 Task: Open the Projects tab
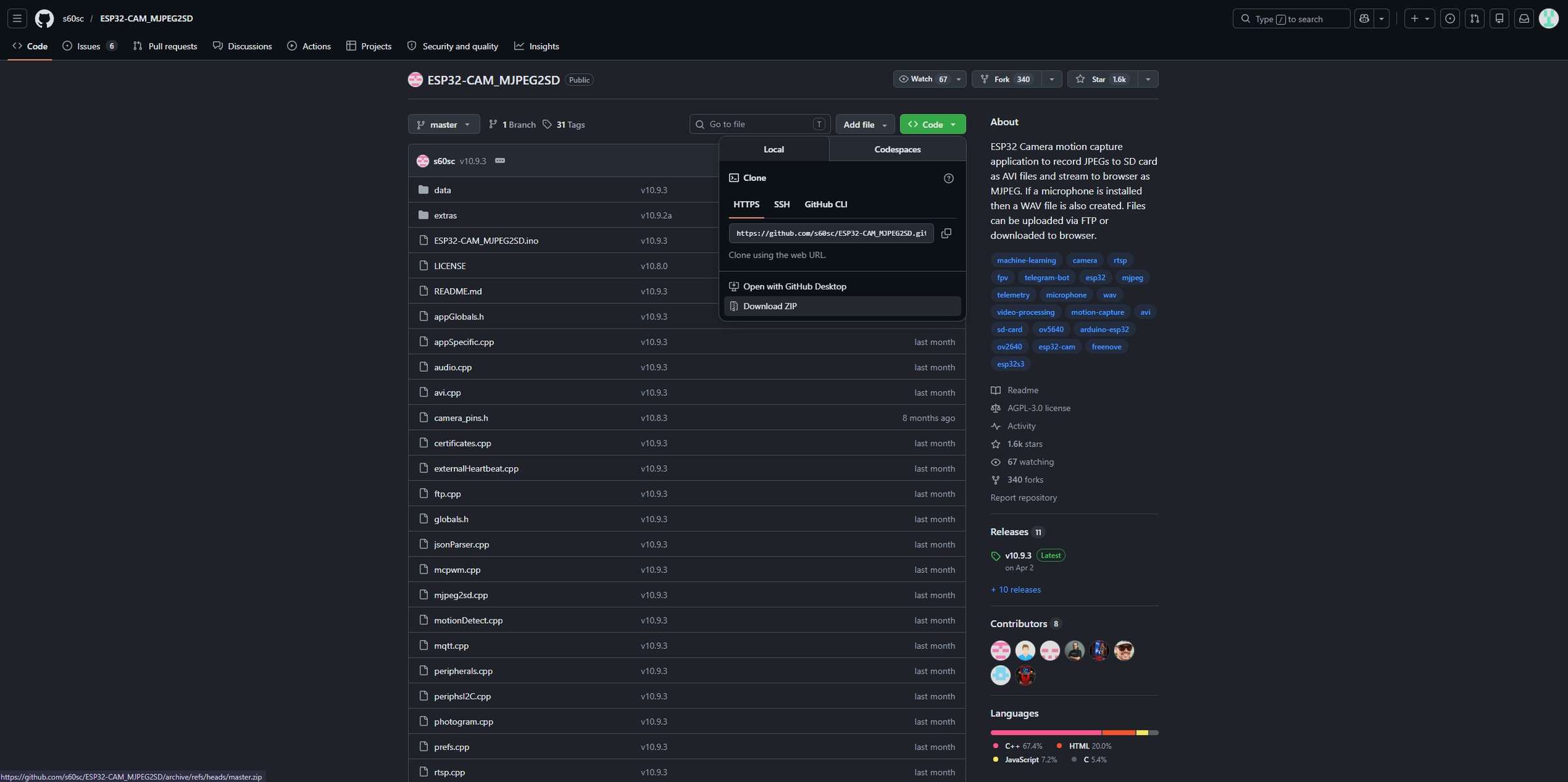point(369,46)
